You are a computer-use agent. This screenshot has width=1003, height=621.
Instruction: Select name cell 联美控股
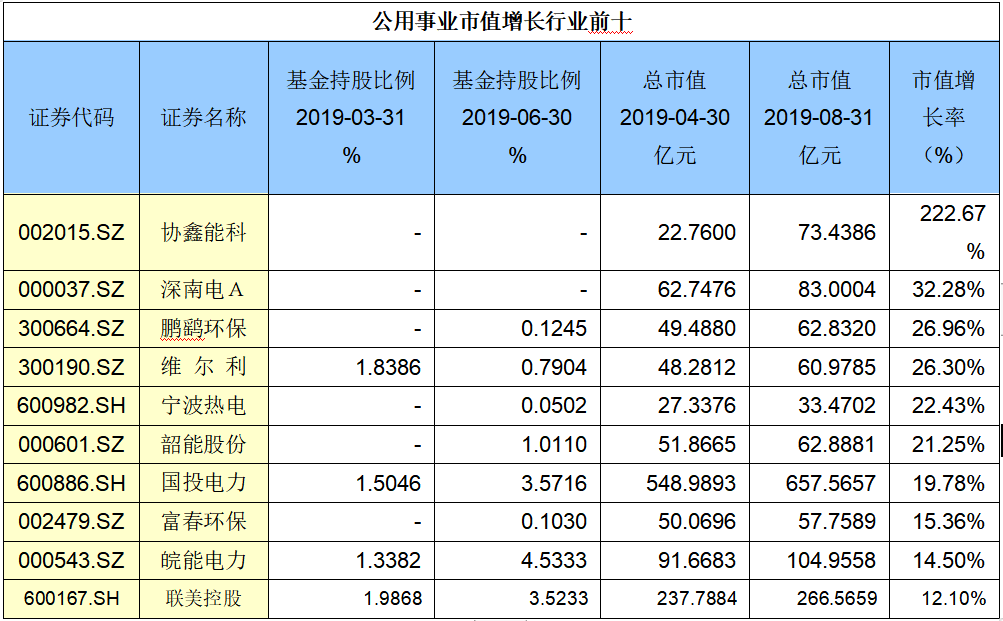[x=203, y=599]
